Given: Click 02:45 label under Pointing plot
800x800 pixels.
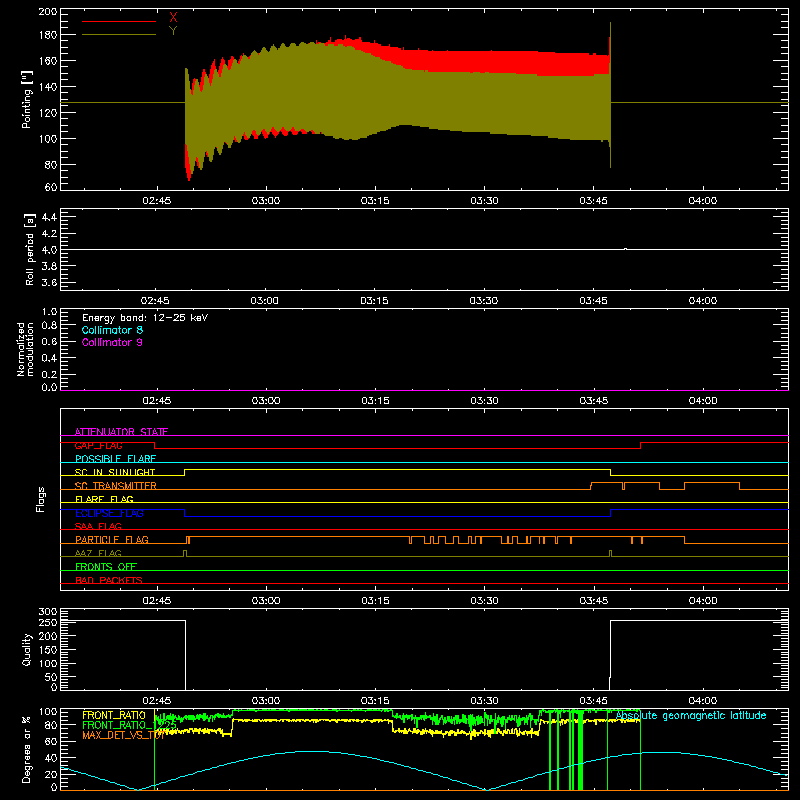Looking at the screenshot, I should tap(157, 201).
